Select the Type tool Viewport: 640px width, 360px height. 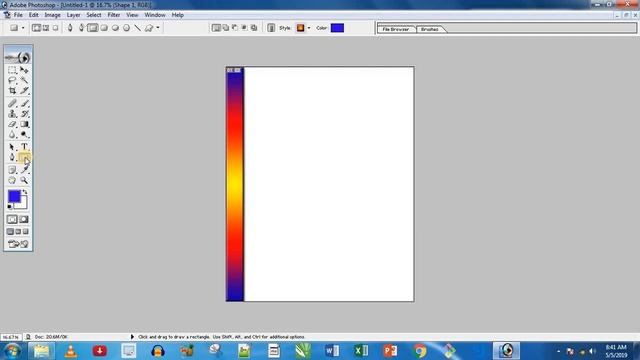tap(24, 147)
